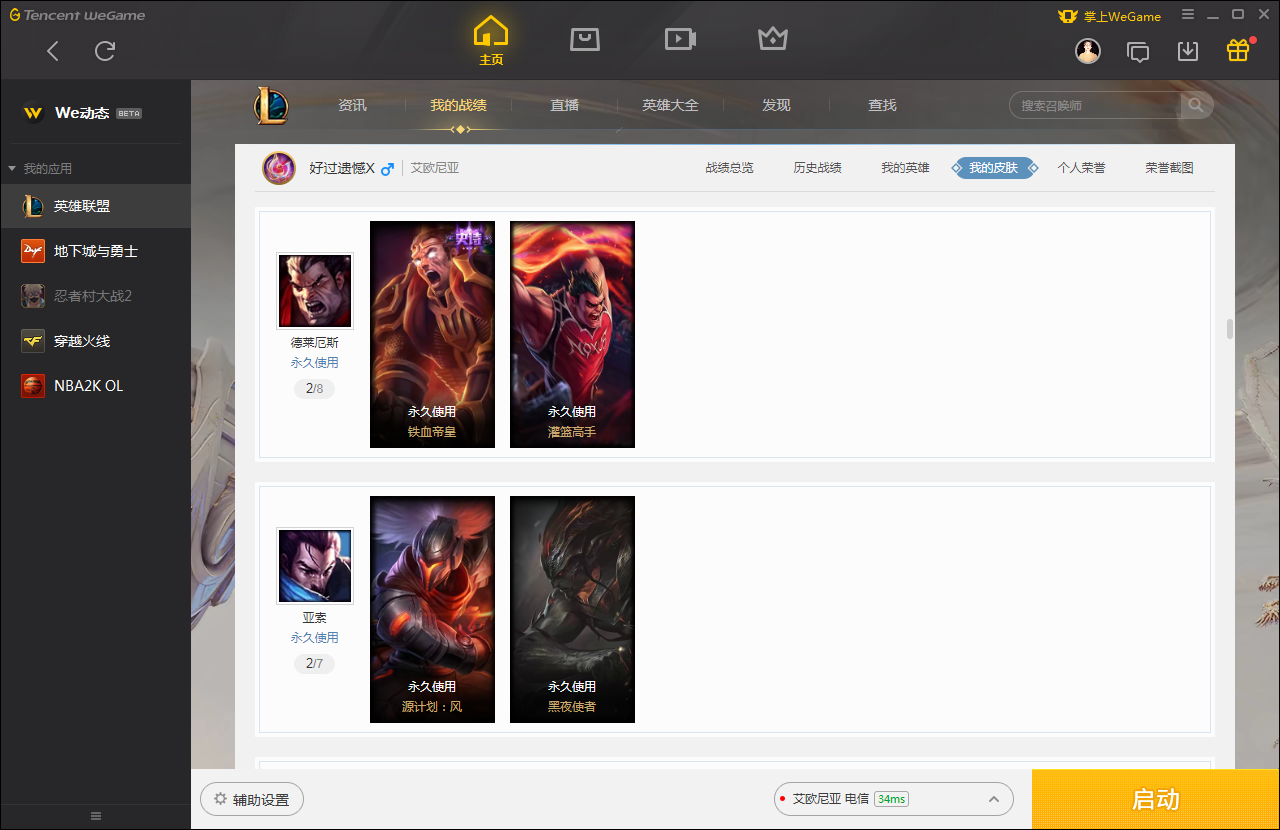Screen dimensions: 1280x830
Task: Click the summoner name 好过遗憾X
Action: point(342,168)
